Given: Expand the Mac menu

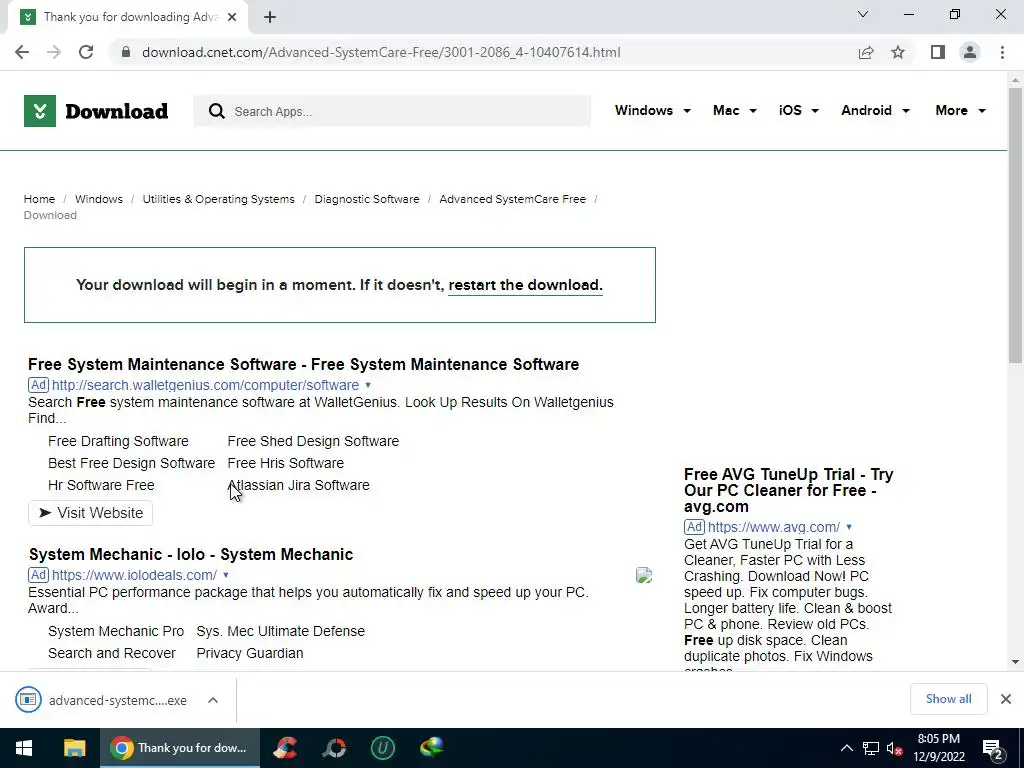Looking at the screenshot, I should pyautogui.click(x=735, y=110).
